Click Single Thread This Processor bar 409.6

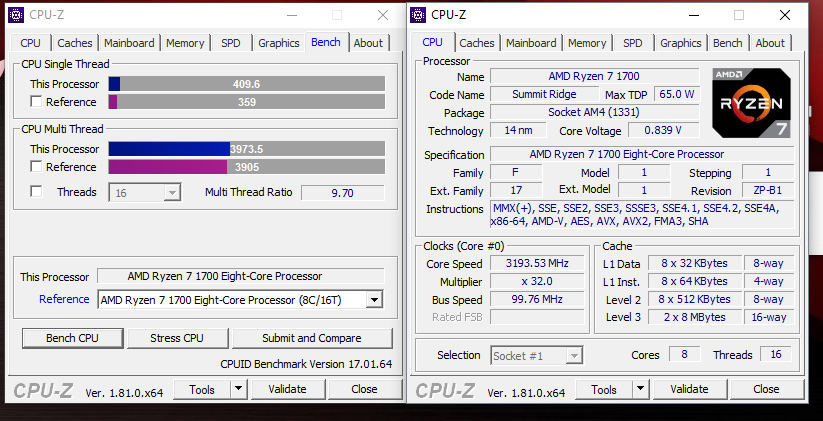[247, 84]
